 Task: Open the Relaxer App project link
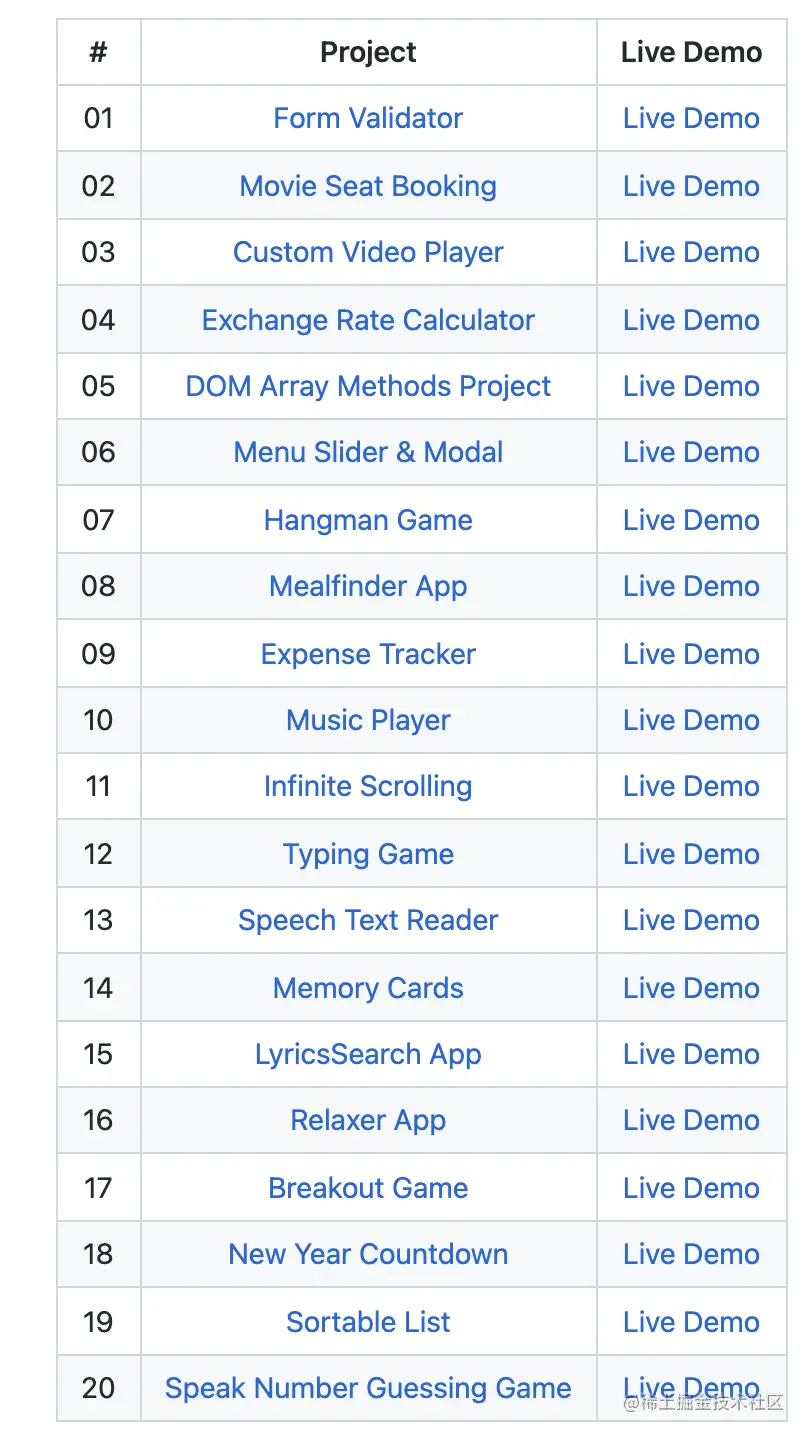(368, 1120)
